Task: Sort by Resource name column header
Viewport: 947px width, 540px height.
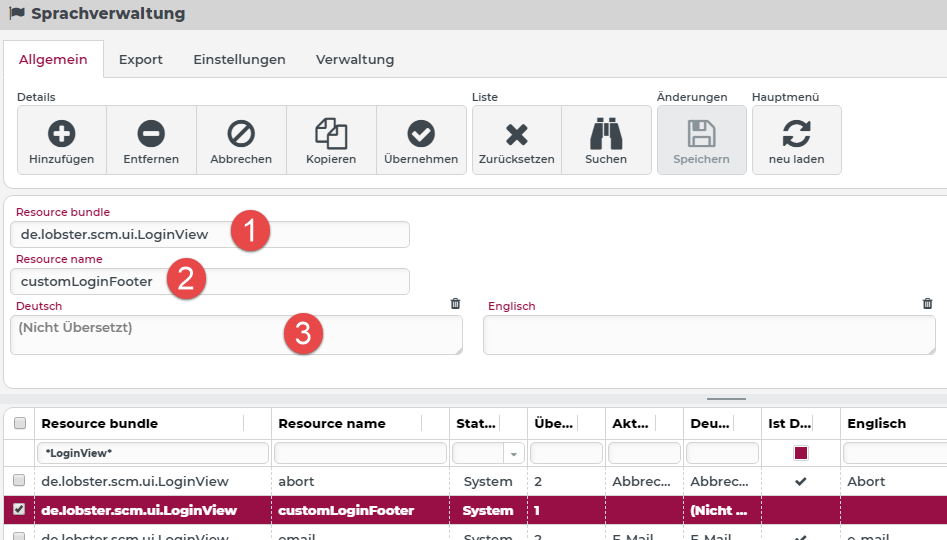Action: (332, 424)
